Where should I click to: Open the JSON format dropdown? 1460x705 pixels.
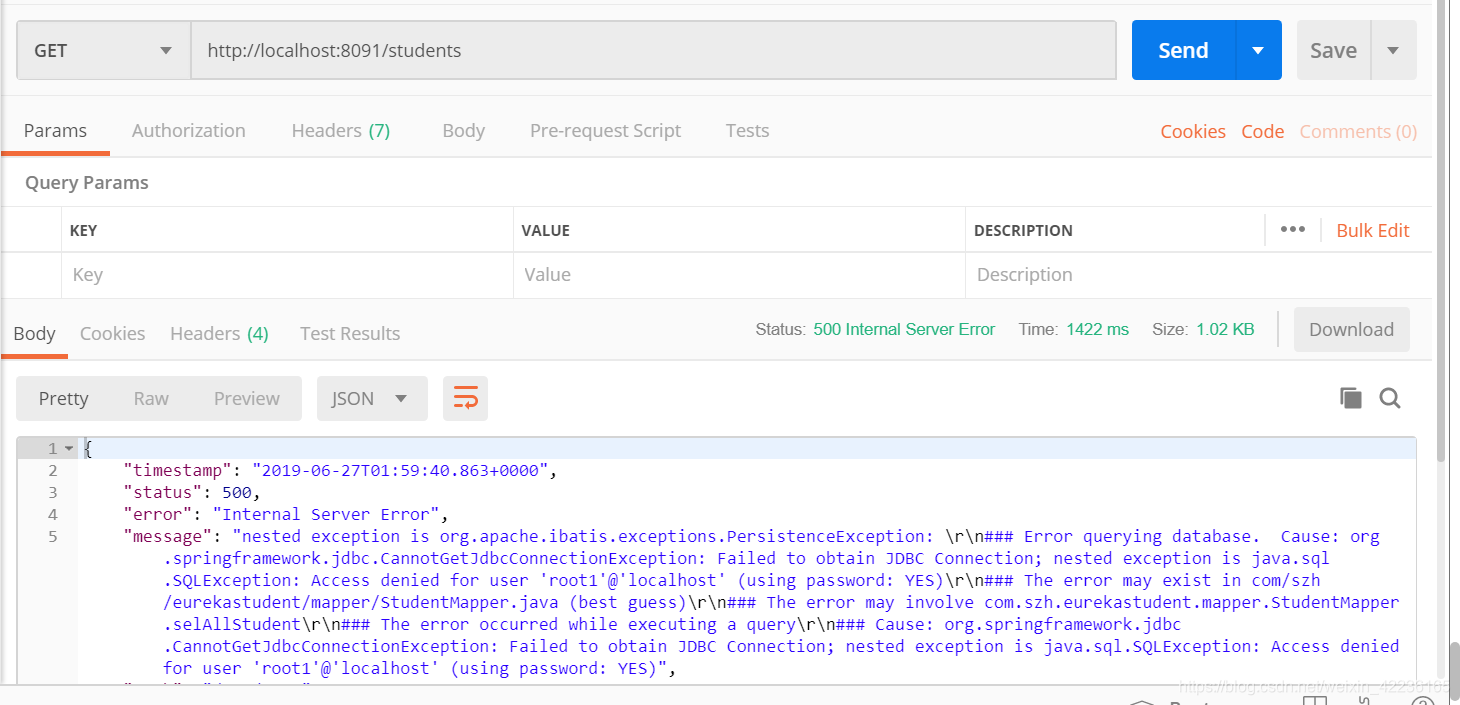click(x=372, y=398)
